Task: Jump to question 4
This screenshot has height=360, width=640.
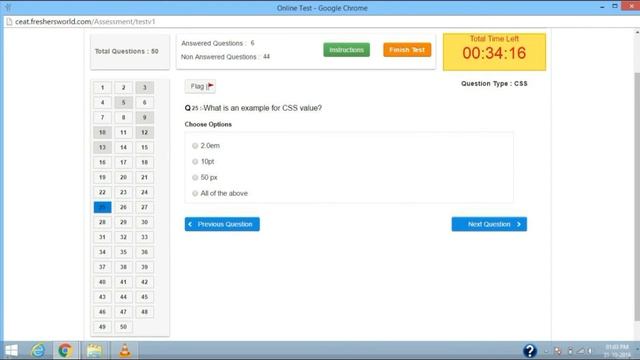Action: 102,102
